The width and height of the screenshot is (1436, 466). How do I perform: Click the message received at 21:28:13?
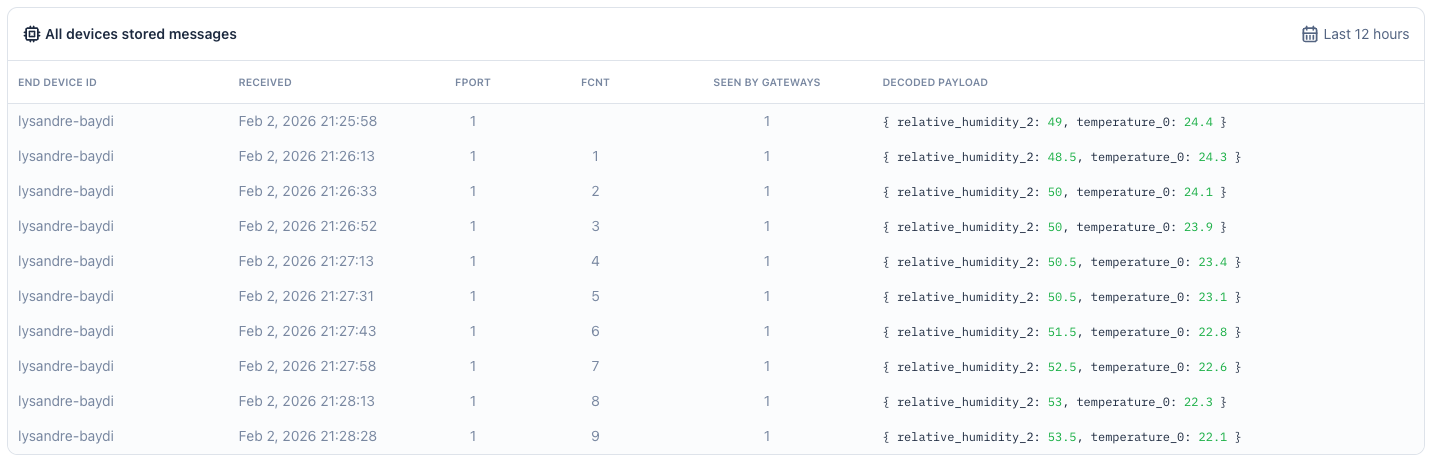pyautogui.click(x=716, y=401)
